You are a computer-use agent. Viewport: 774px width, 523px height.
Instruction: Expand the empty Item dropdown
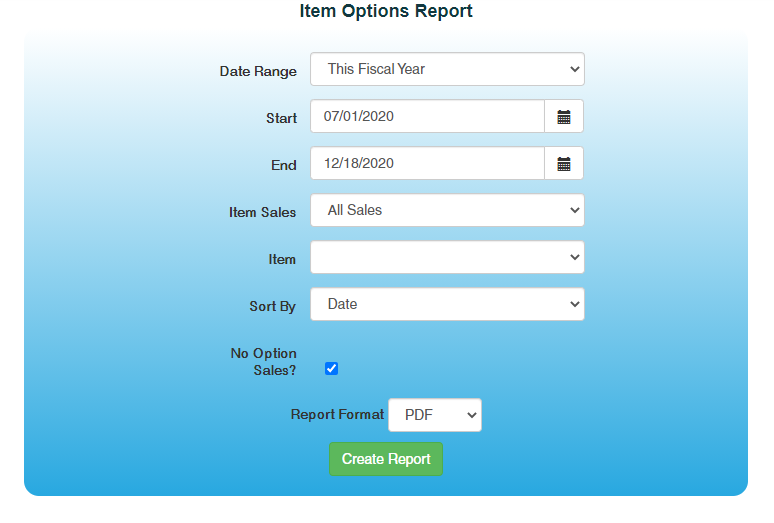[447, 258]
